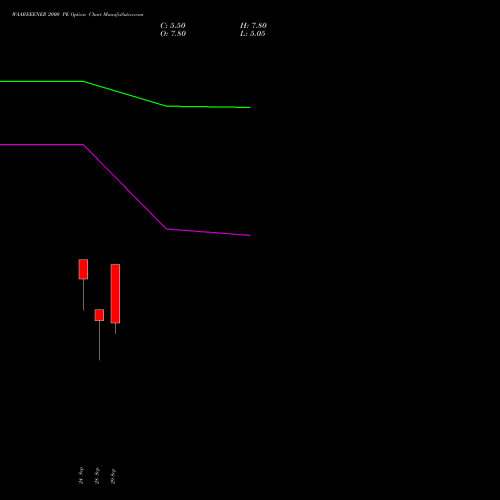Screen dimensions: 500x500
Task: Click the first red candlestick for 24 Sep
Action: pyautogui.click(x=83, y=269)
